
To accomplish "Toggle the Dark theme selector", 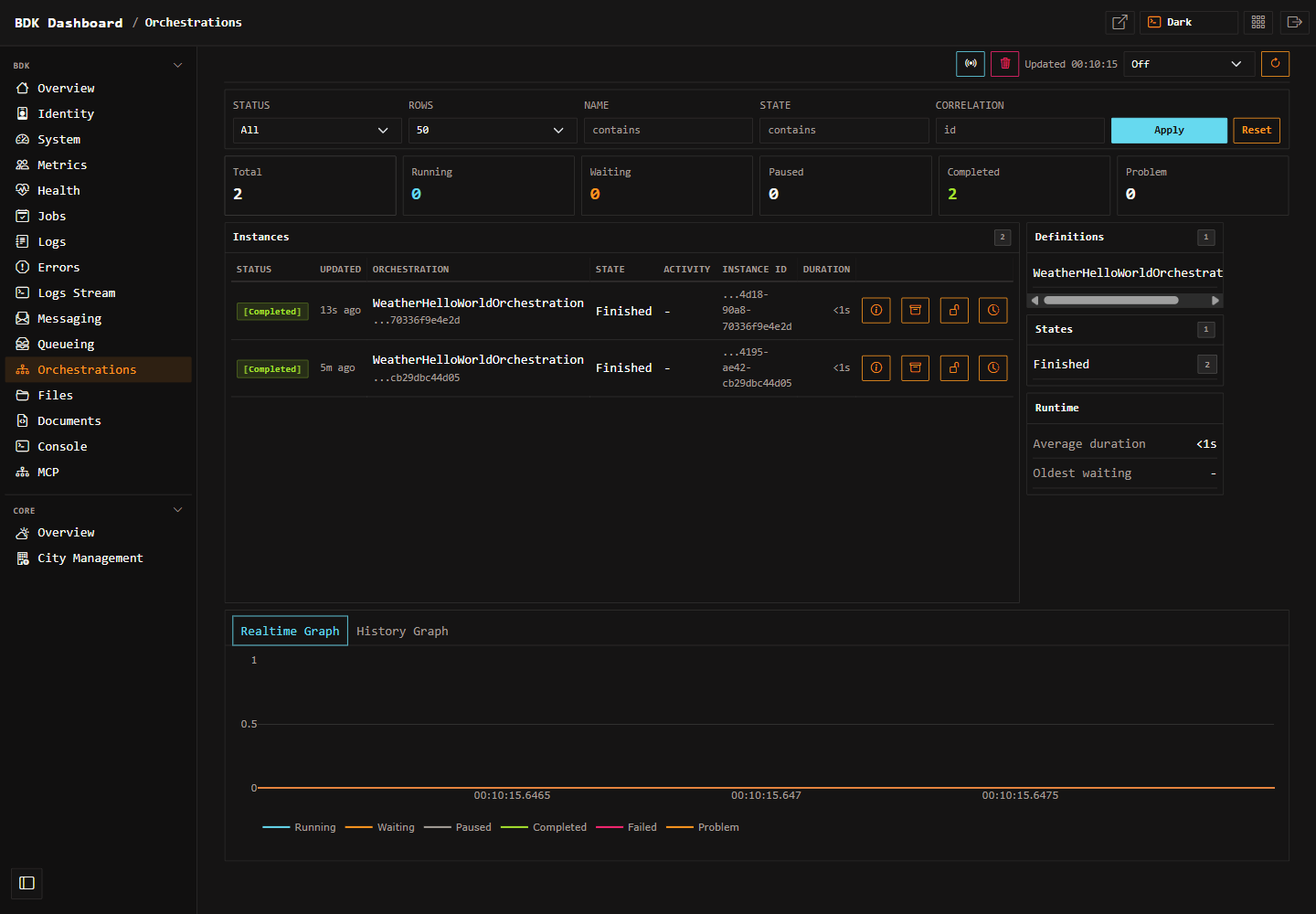I will pos(1189,22).
